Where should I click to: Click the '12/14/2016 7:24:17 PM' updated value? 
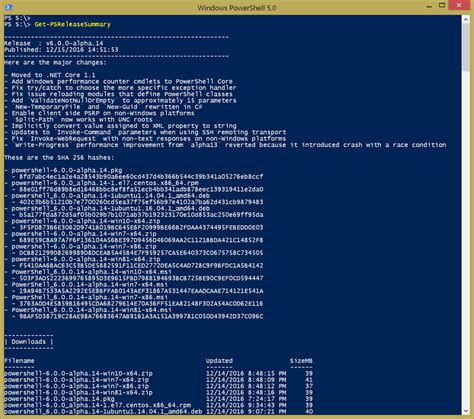tap(246, 399)
